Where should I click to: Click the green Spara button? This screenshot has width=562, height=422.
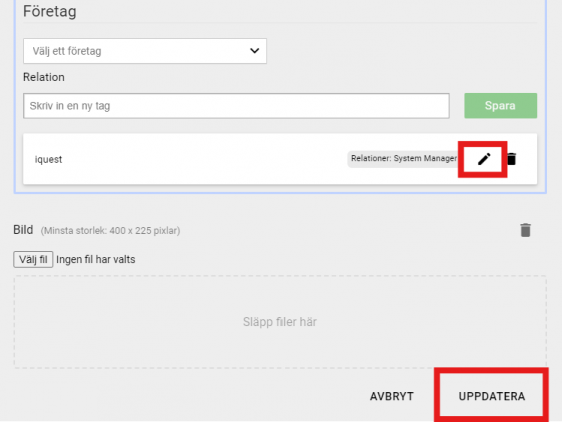(500, 106)
